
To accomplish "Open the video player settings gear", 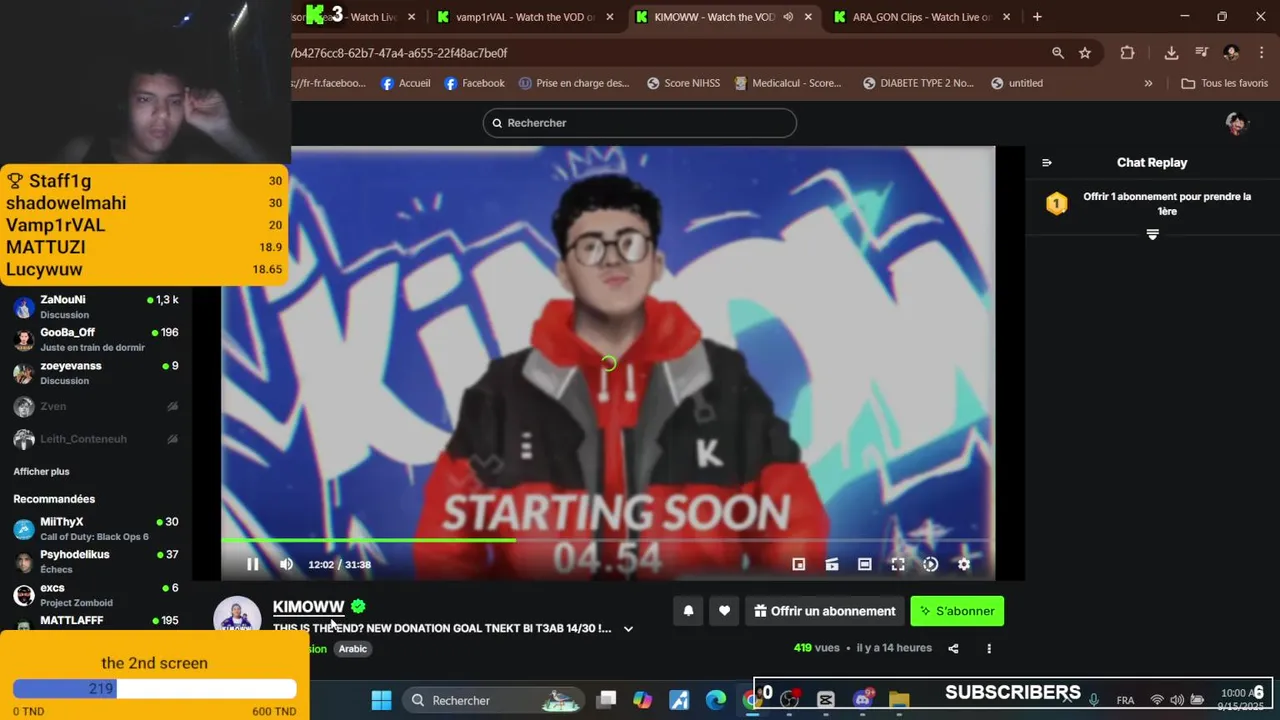I will click(964, 564).
